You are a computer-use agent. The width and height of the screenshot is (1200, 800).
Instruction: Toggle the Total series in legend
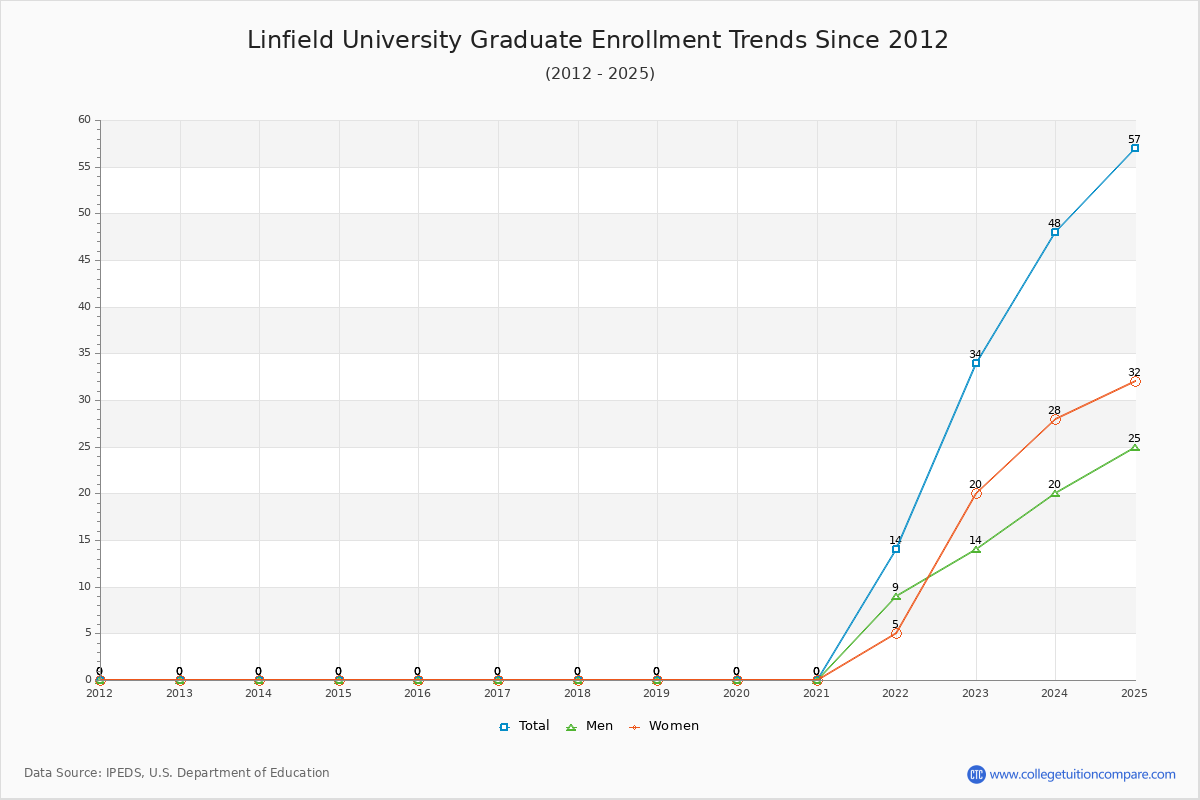524,726
